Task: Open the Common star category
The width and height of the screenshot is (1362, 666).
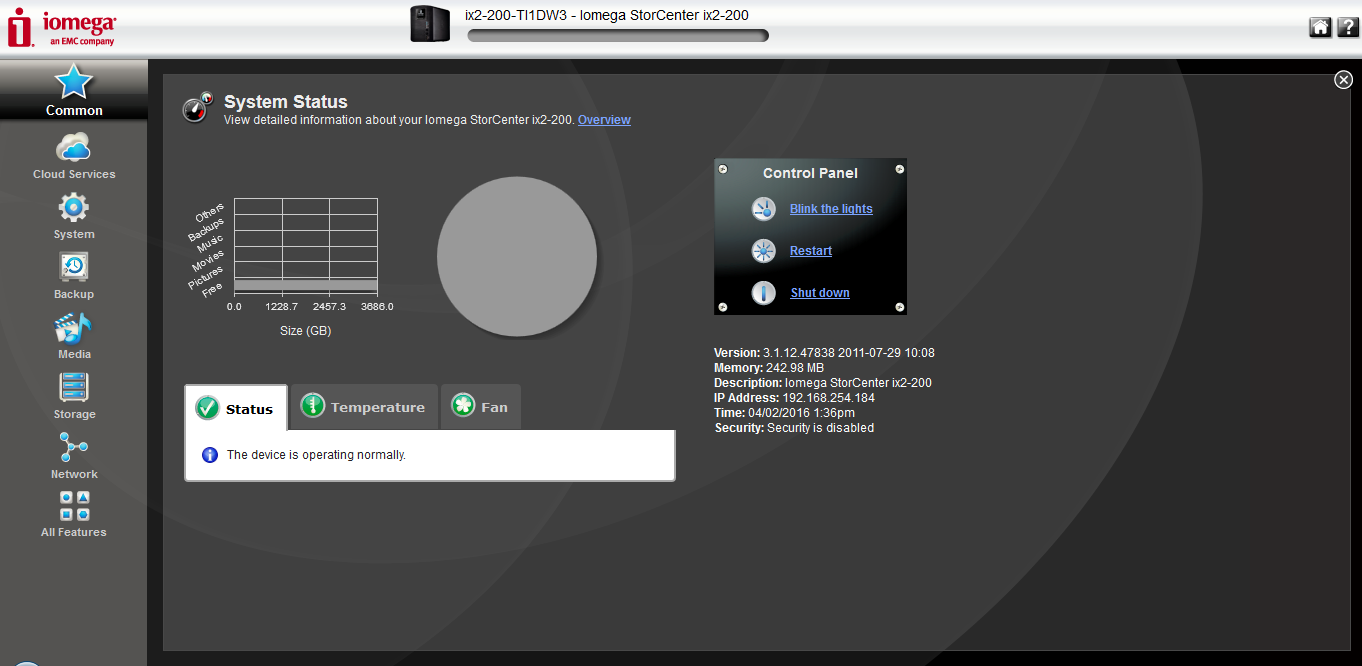Action: coord(74,90)
